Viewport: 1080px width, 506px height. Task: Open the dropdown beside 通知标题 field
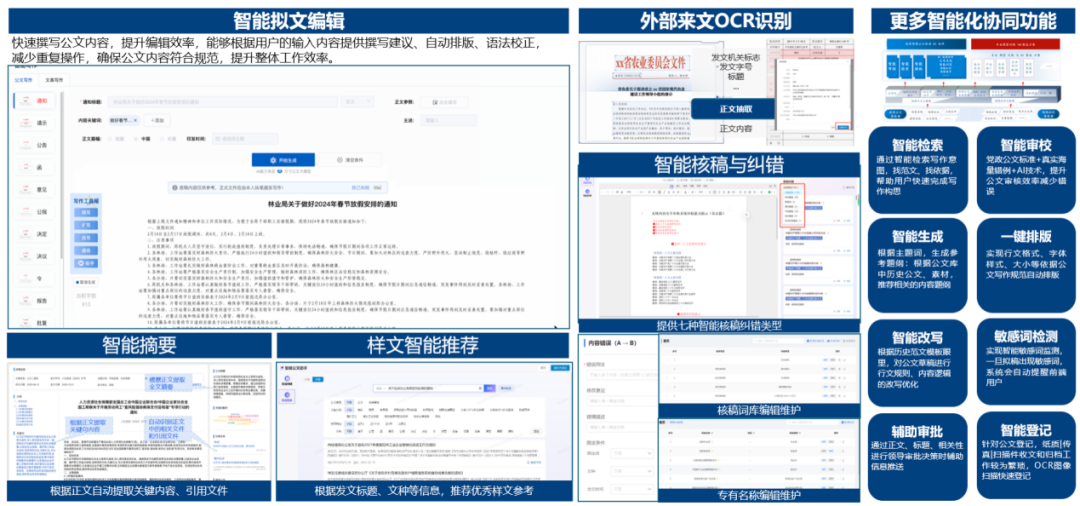pos(358,102)
